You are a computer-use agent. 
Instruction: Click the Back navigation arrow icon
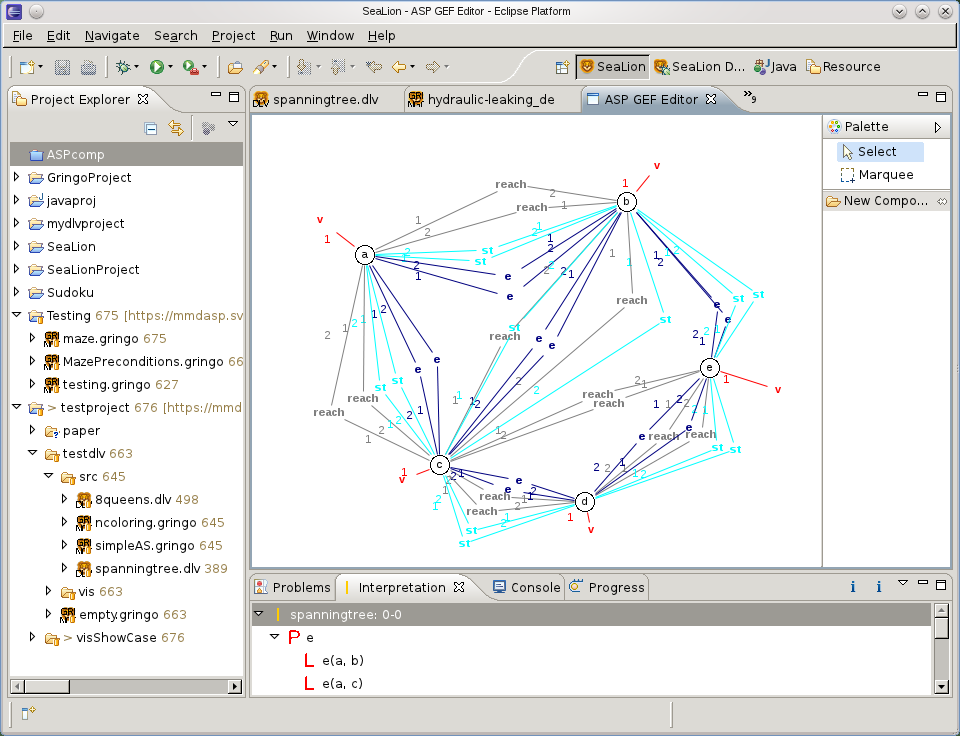[x=399, y=67]
